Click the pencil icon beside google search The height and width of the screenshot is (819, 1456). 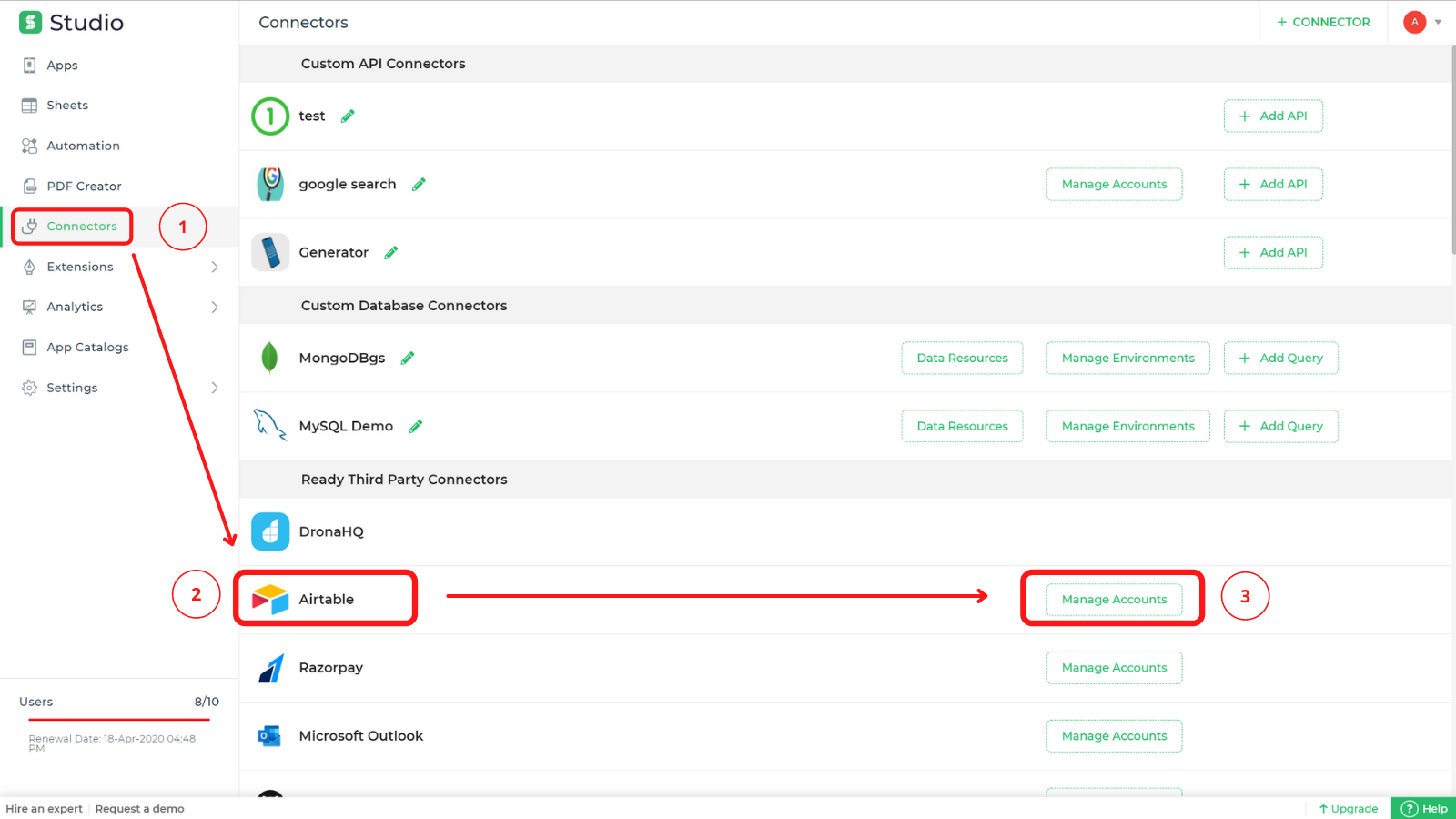(419, 184)
